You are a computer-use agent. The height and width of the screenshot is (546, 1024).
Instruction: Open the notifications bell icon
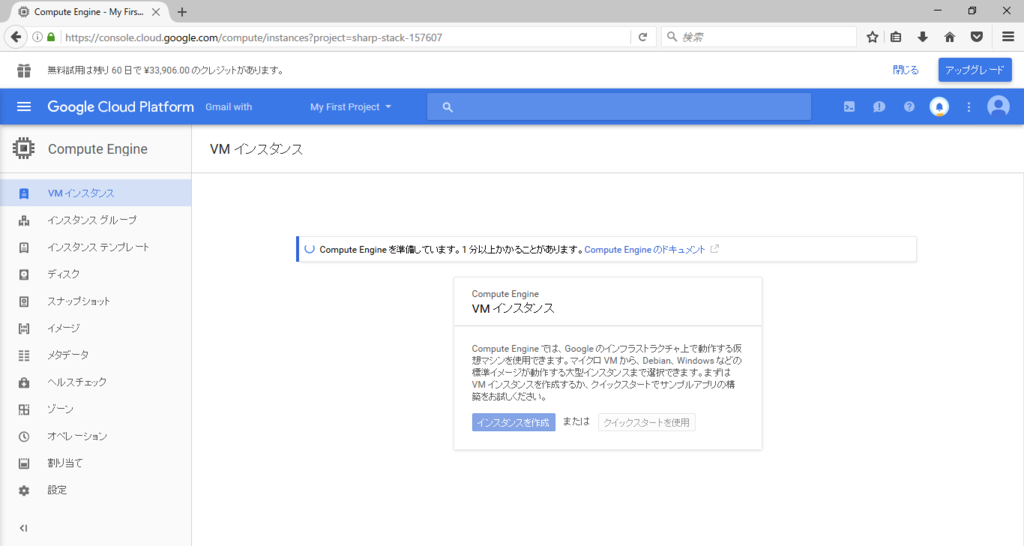(x=939, y=106)
